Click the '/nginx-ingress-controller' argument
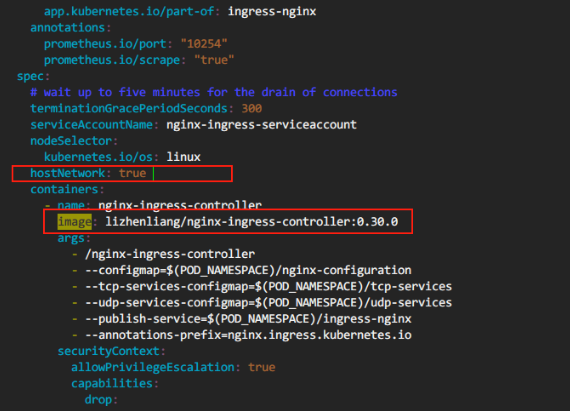Screen dimensions: 570x411 [x=170, y=254]
